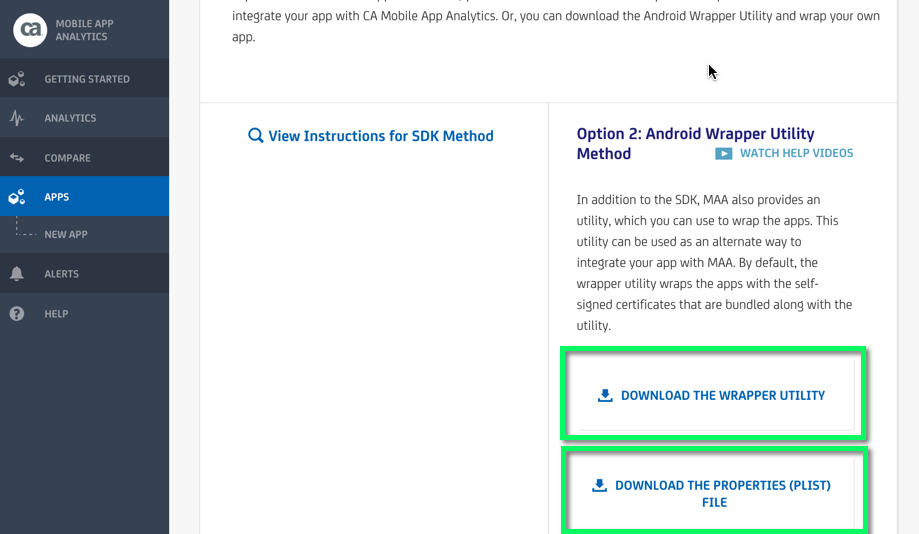Click the Help question mark icon
This screenshot has height=534, width=919.
tap(17, 314)
